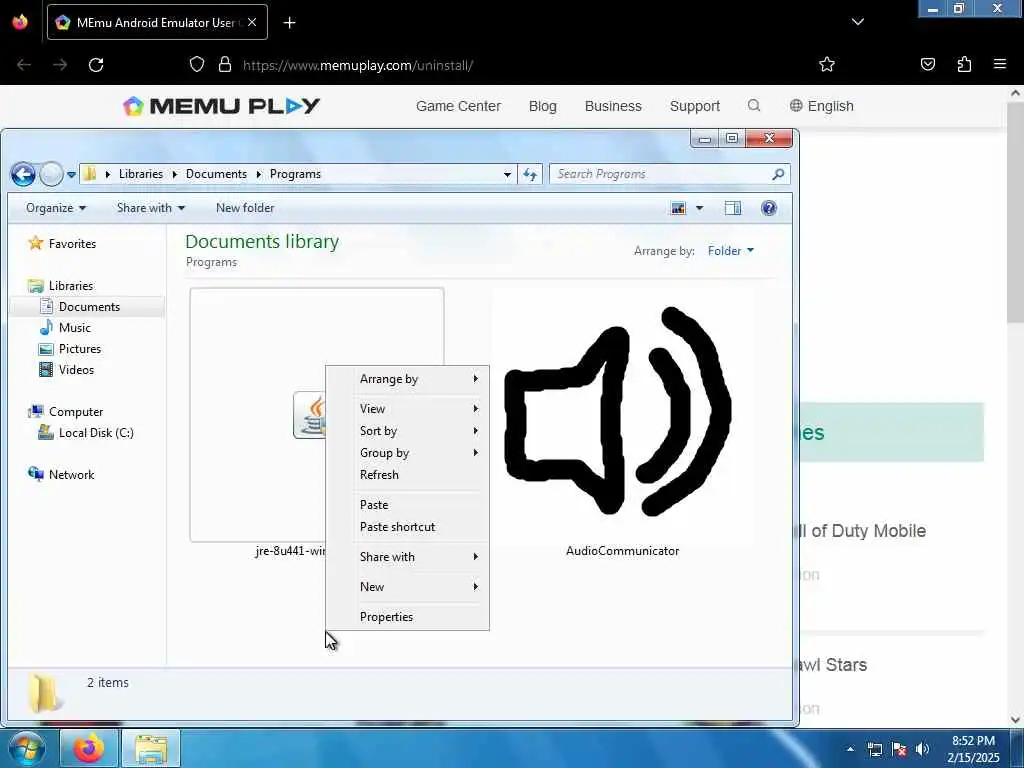
Task: Open the Support link
Action: (694, 106)
